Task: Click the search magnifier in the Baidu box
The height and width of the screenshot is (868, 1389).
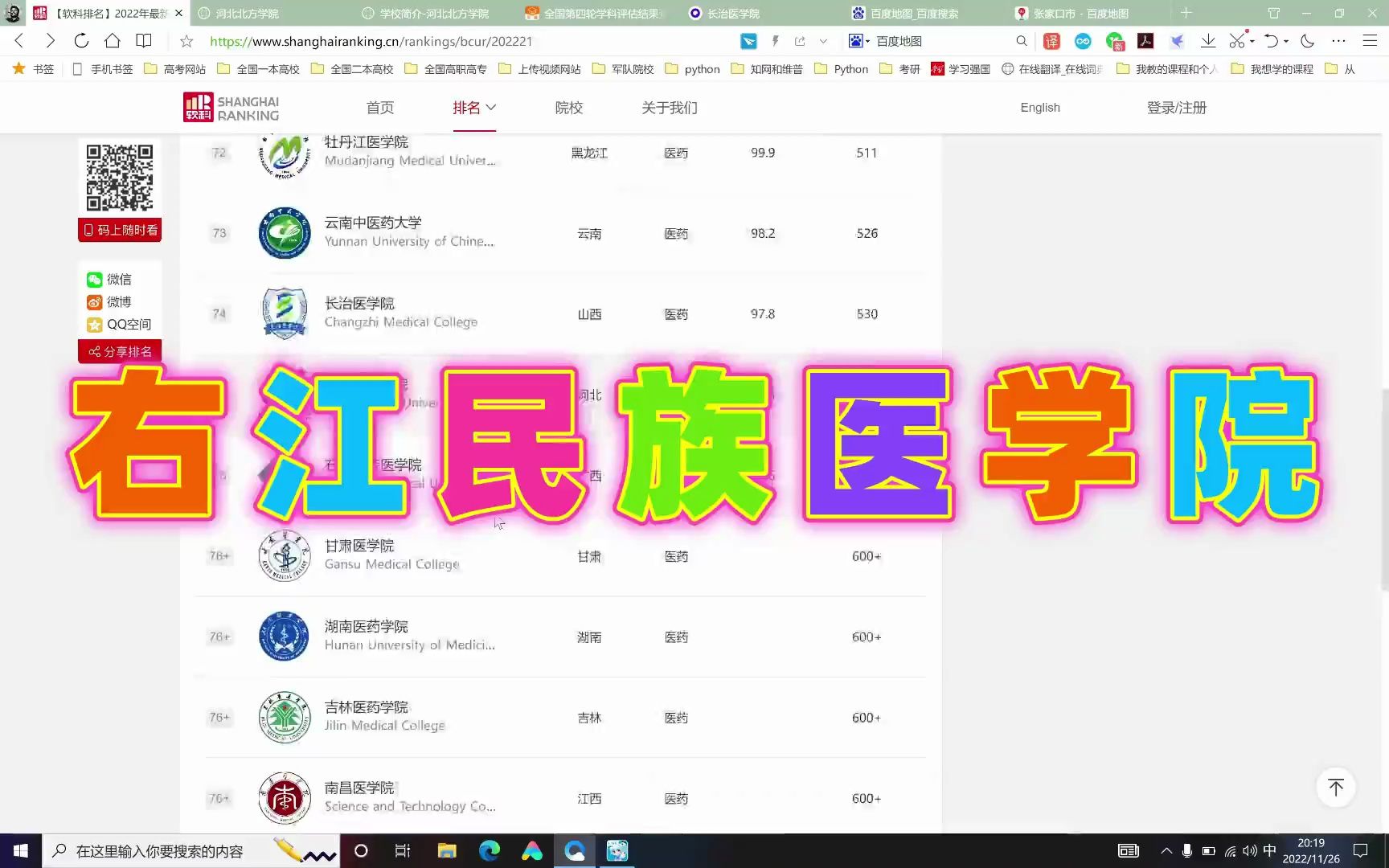Action: [1021, 41]
